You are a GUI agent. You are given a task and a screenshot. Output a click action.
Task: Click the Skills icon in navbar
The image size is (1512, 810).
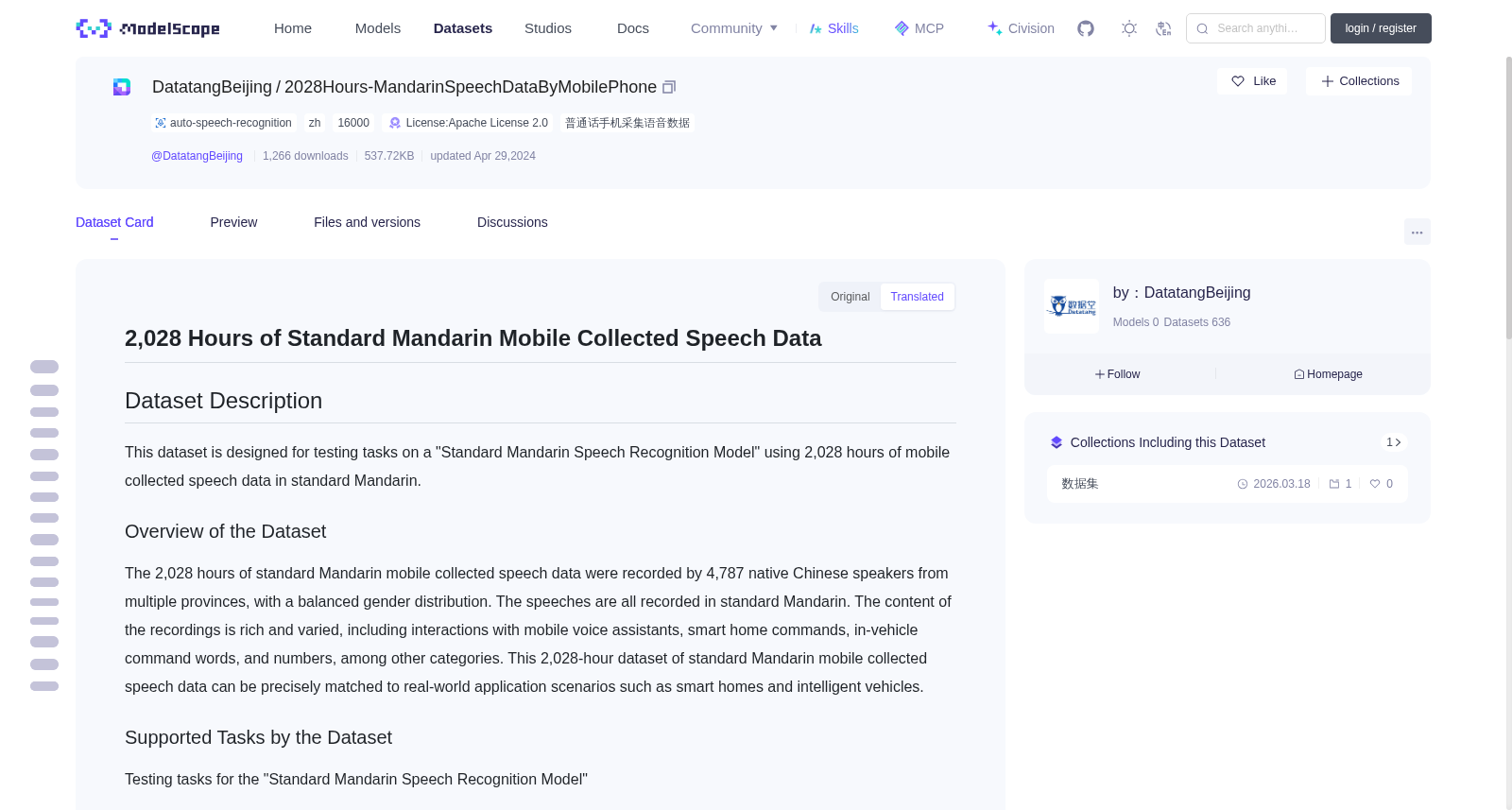[x=816, y=28]
